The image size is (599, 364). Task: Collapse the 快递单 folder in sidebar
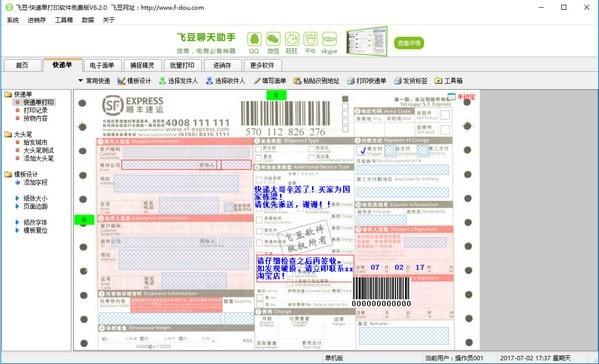[x=8, y=94]
